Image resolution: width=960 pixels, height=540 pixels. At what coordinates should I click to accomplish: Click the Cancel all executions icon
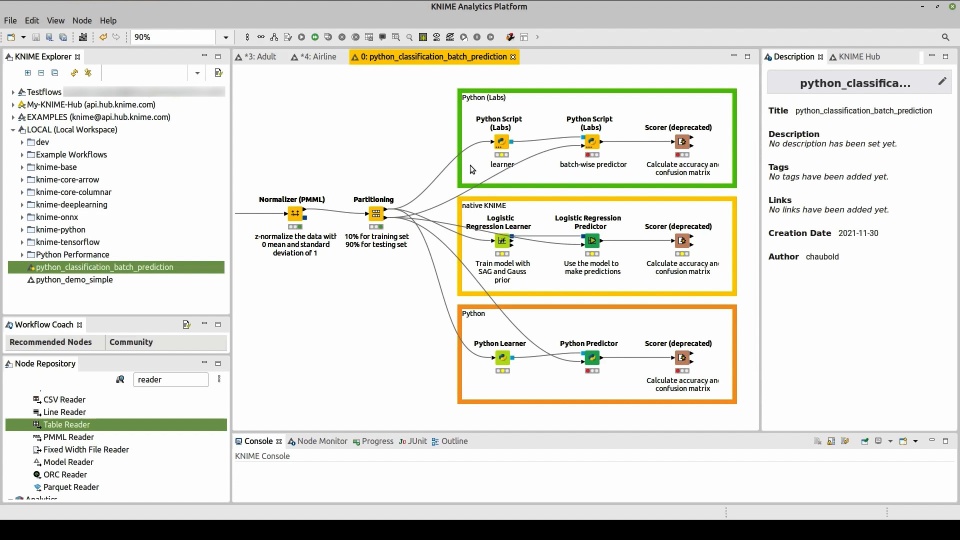(355, 37)
